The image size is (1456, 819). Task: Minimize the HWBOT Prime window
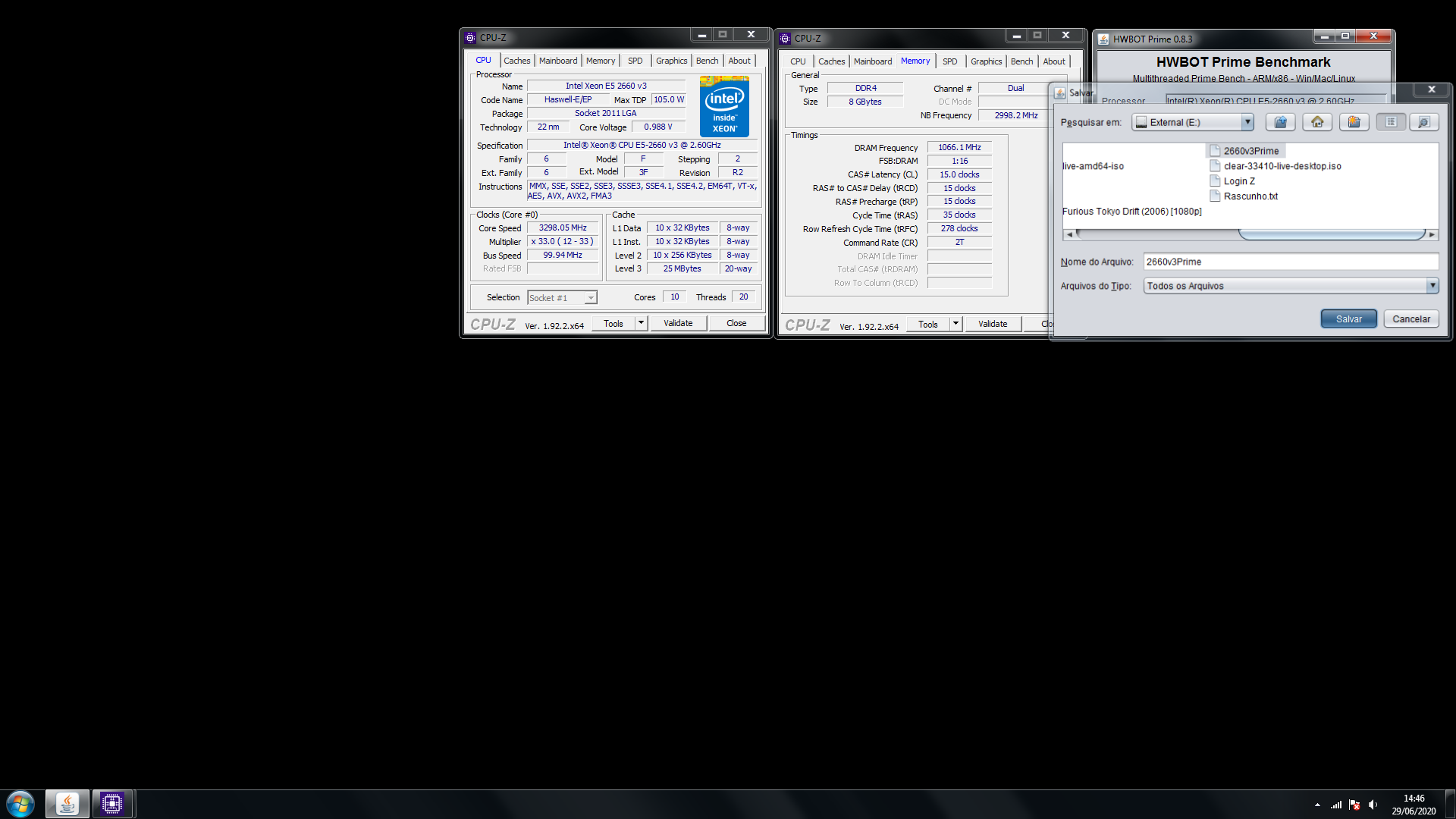click(1324, 36)
